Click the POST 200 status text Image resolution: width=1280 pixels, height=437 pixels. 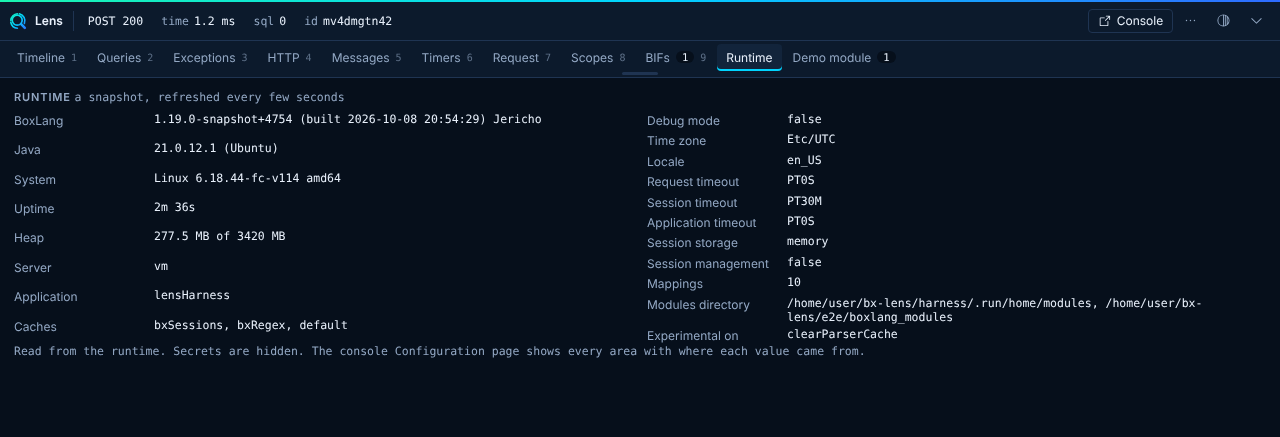point(115,21)
